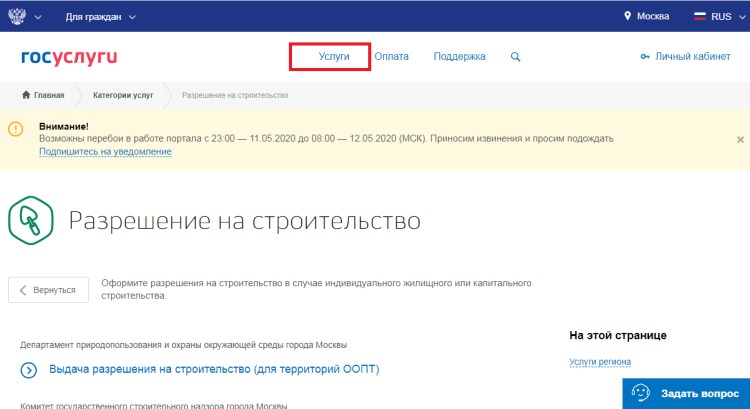Click the Разрешение на строительство page heading
The width and height of the screenshot is (750, 409).
pyautogui.click(x=244, y=221)
